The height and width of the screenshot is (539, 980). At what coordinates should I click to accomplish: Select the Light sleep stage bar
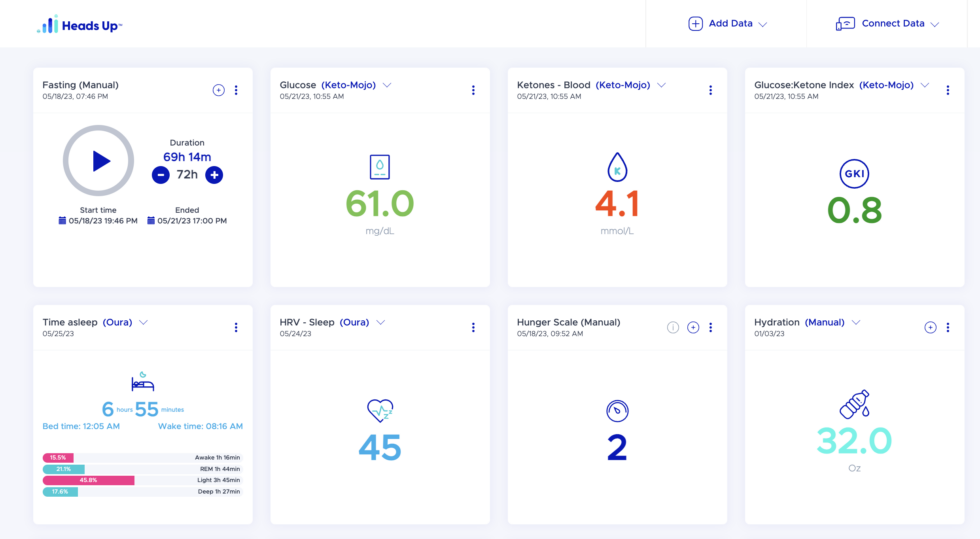coord(88,480)
